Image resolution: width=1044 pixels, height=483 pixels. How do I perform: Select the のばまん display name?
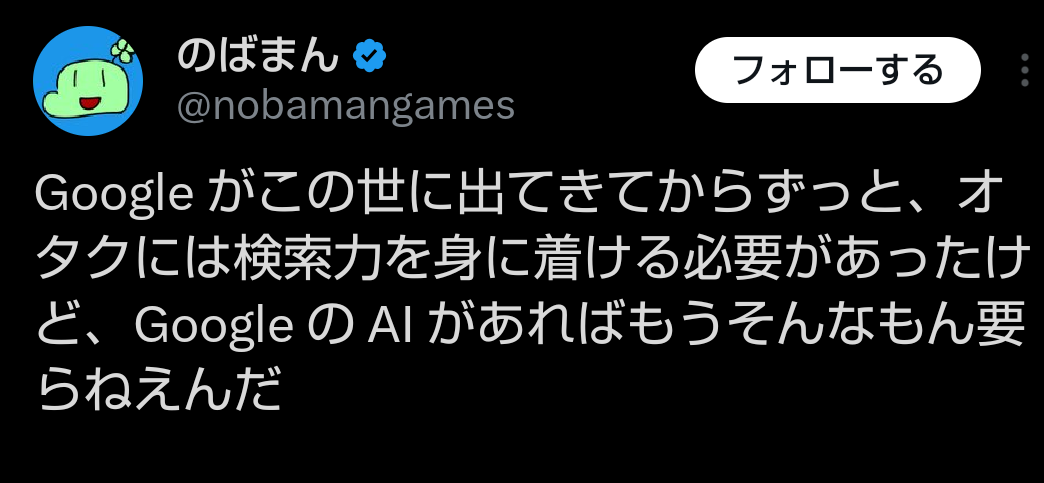(x=259, y=55)
